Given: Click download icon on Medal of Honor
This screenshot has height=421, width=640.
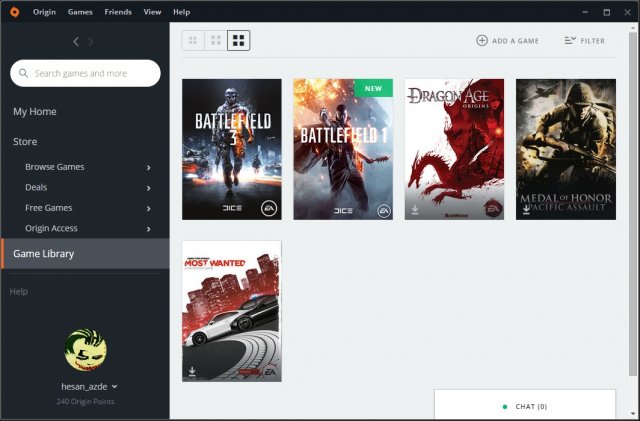Looking at the screenshot, I should [526, 210].
